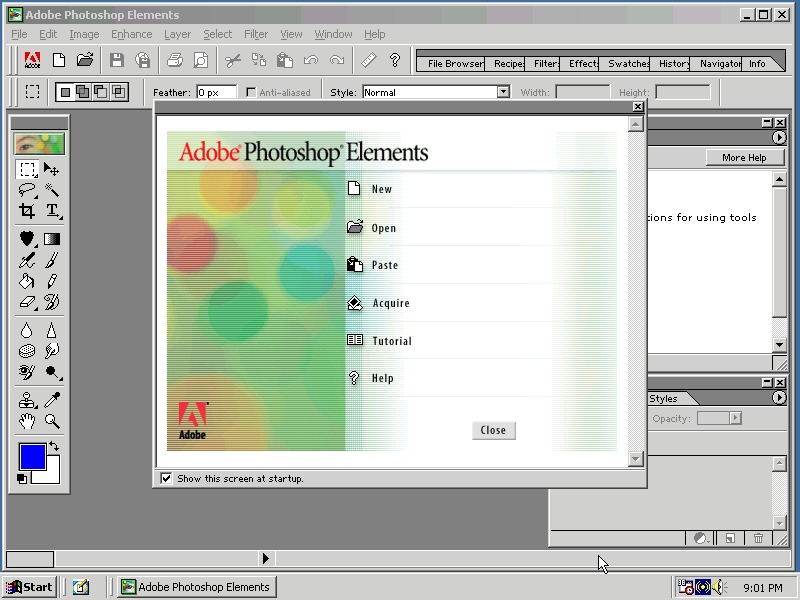Screen dimensions: 800x600
Task: Open the Opacity slider popup arrow
Action: [x=735, y=418]
